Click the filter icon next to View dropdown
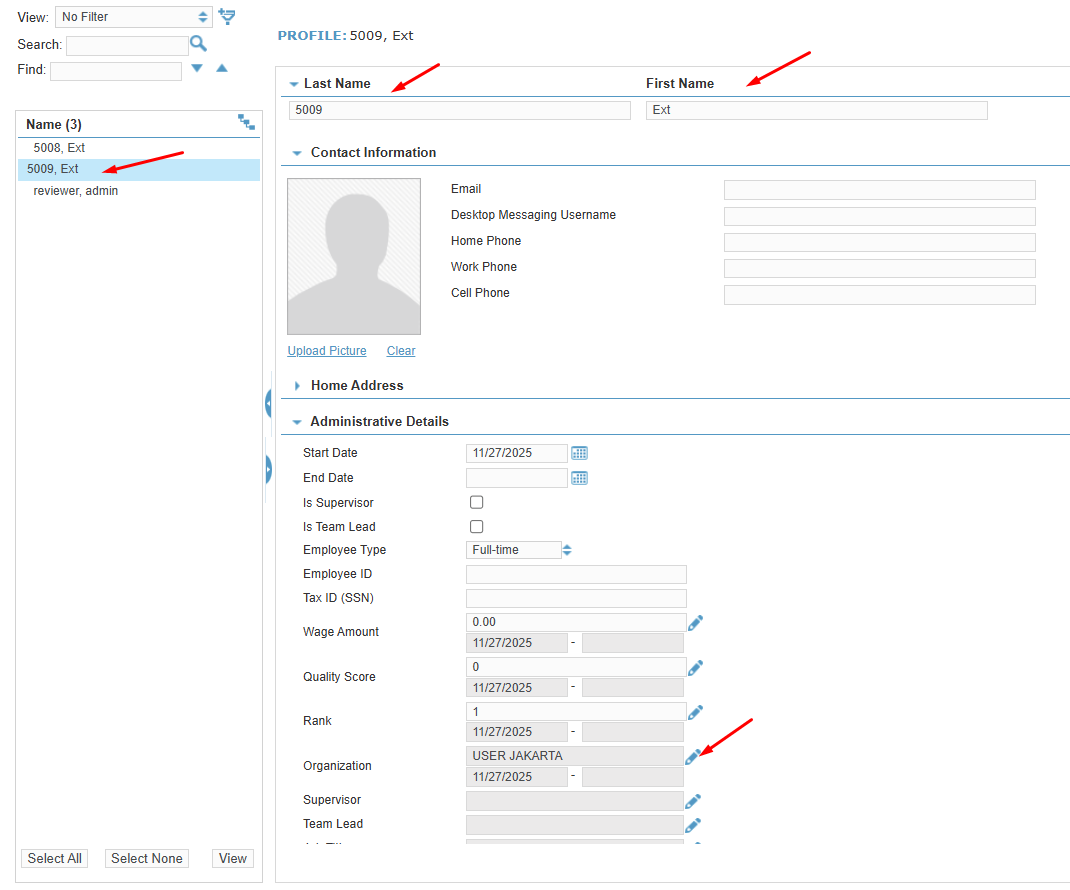This screenshot has height=890, width=1070. coord(227,16)
